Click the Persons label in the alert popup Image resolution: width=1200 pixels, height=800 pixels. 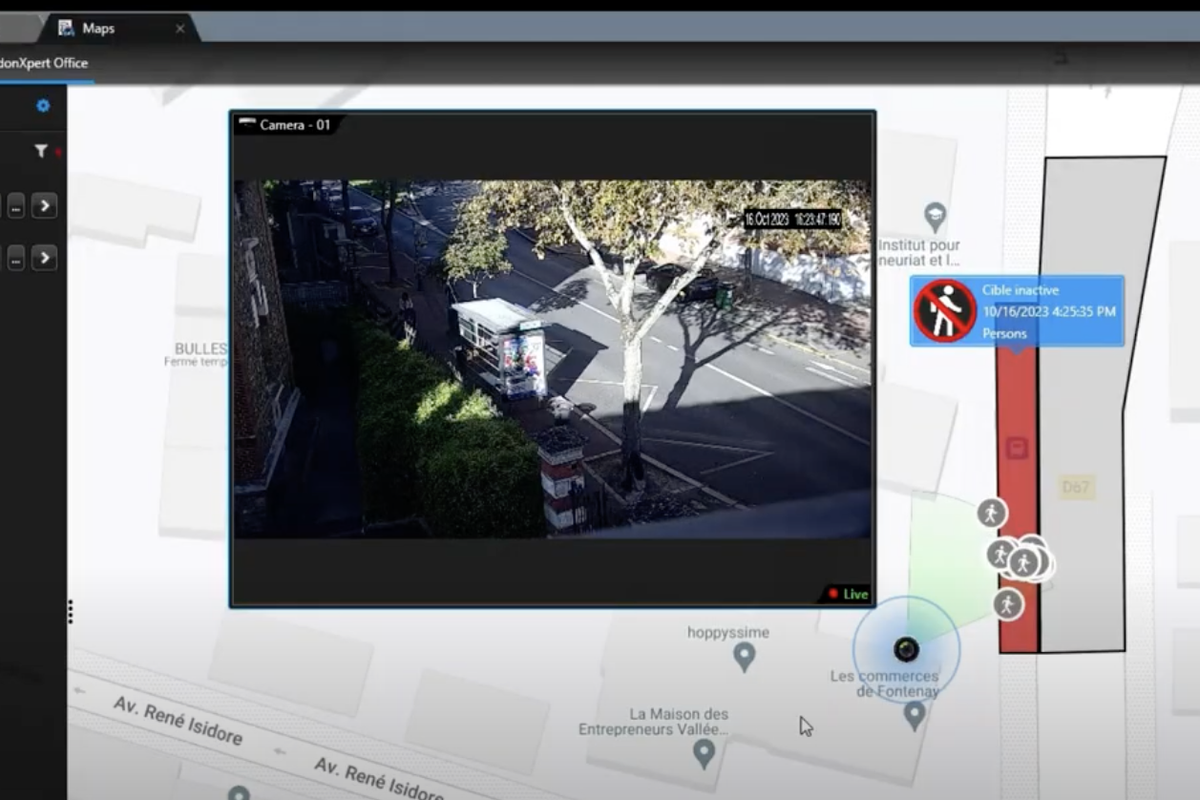[x=1004, y=333]
